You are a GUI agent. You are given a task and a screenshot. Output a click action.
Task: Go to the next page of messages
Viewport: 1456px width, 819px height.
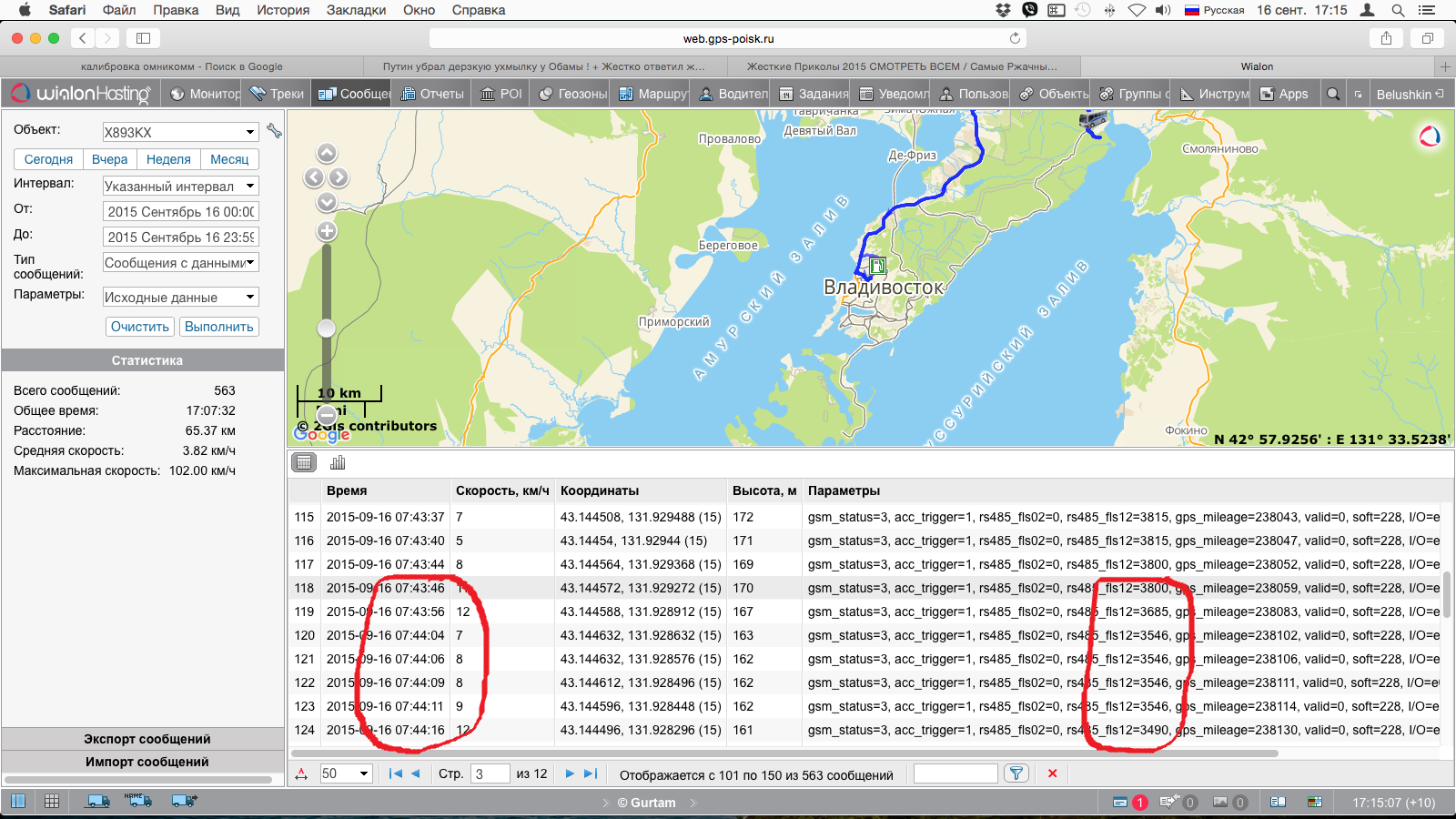[570, 773]
